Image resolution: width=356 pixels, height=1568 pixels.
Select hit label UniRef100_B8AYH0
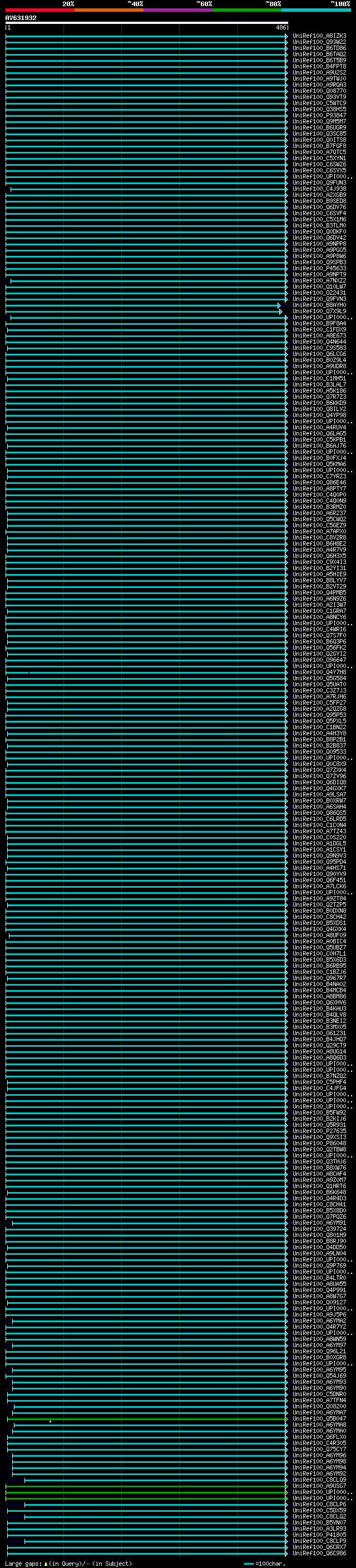(x=319, y=305)
